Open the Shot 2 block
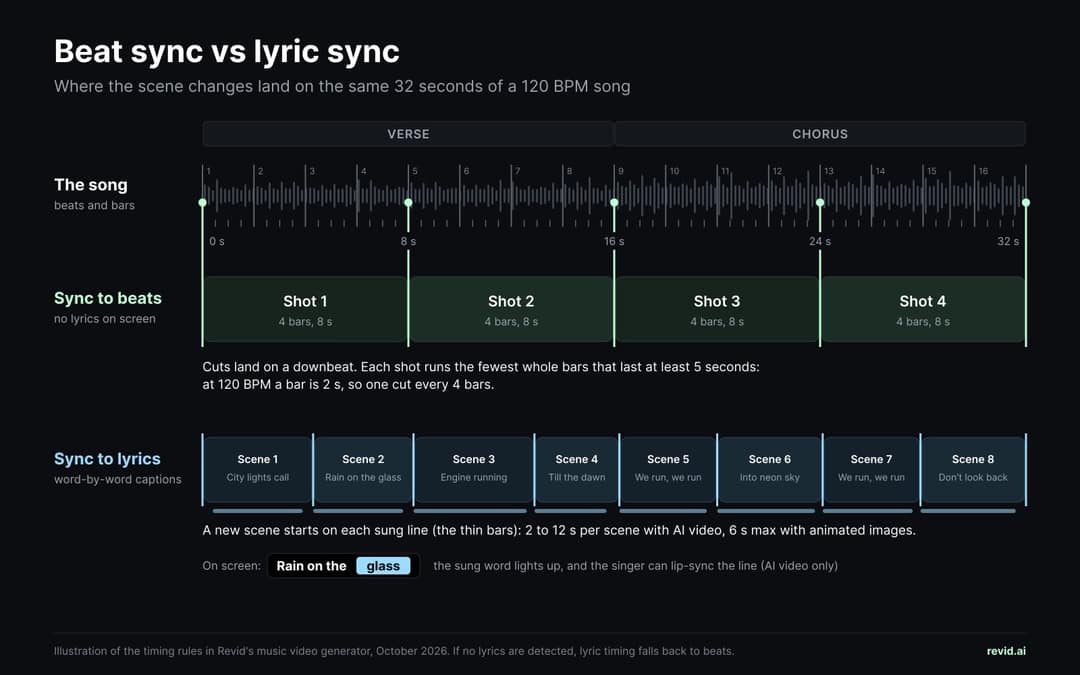This screenshot has height=675, width=1080. (511, 309)
